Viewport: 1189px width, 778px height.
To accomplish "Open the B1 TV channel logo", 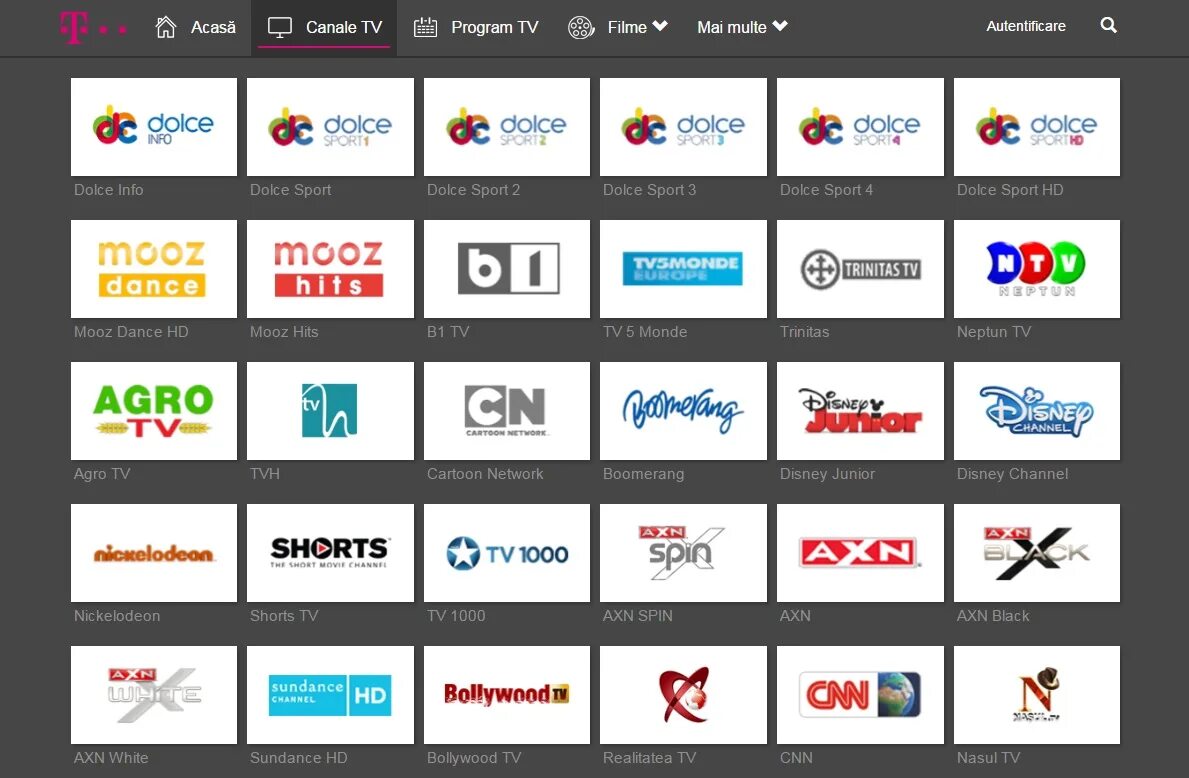I will (x=507, y=268).
